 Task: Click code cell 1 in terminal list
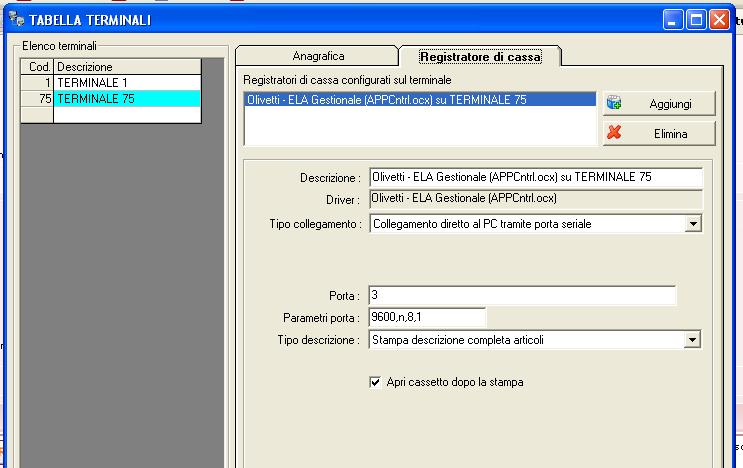[x=37, y=82]
